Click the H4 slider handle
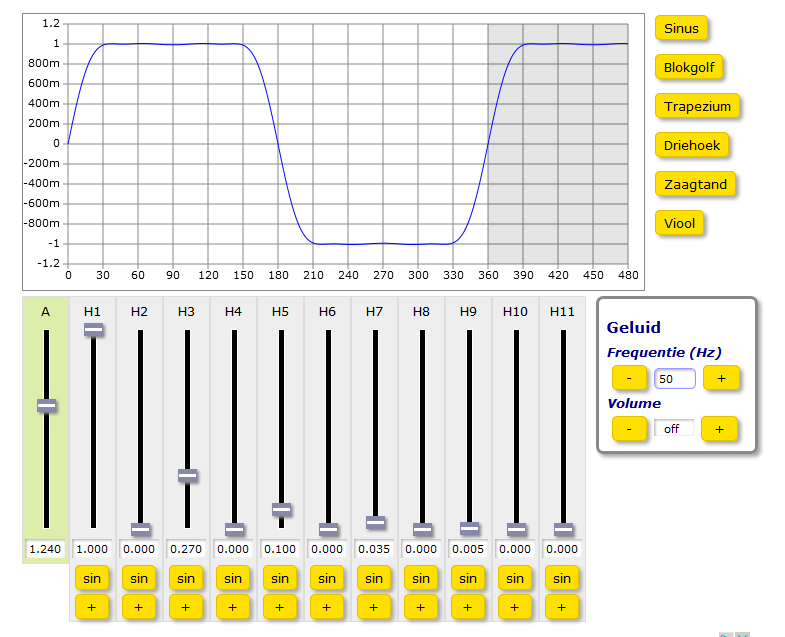 click(235, 529)
